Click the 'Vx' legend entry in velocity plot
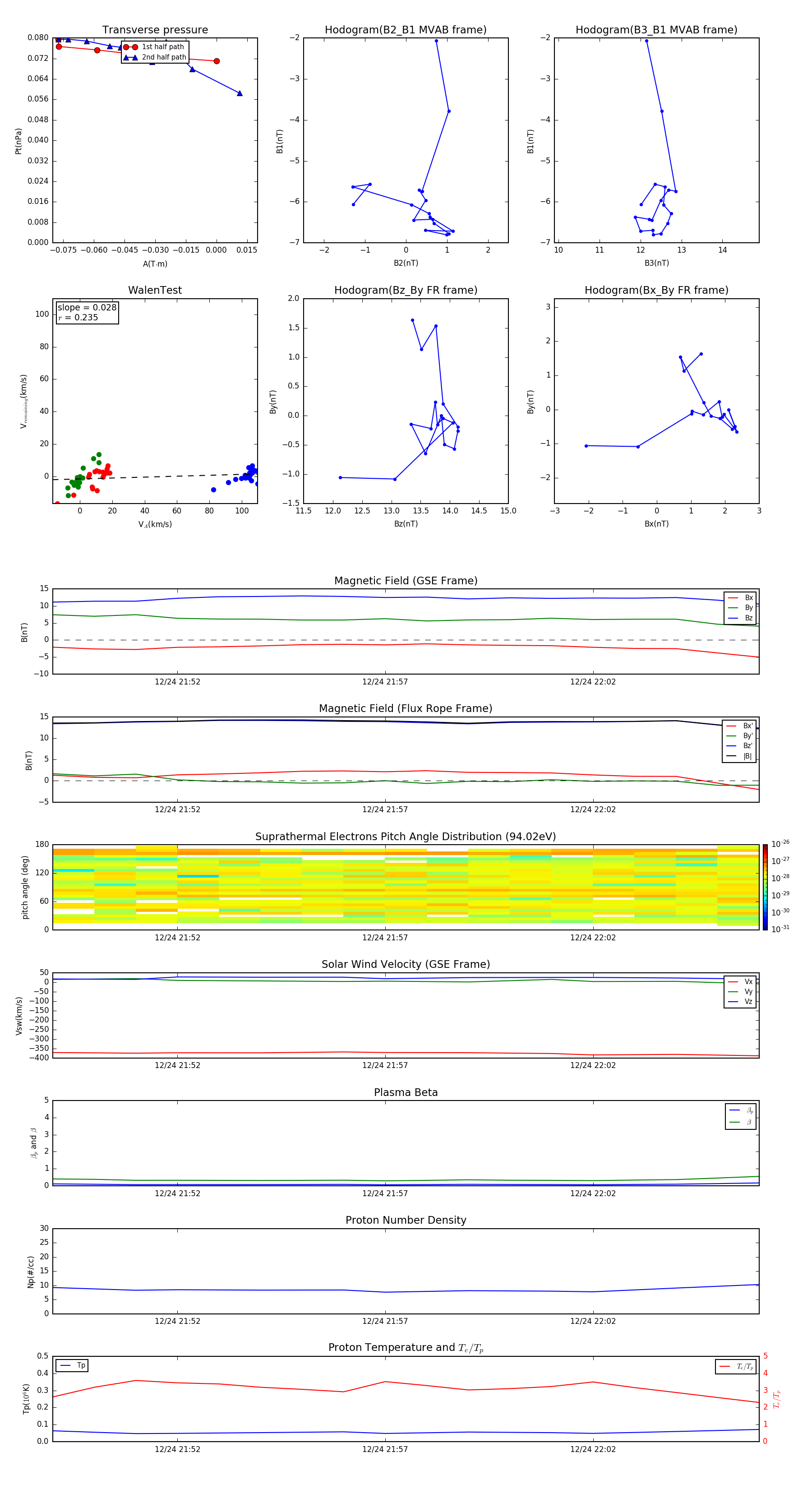 (x=740, y=981)
